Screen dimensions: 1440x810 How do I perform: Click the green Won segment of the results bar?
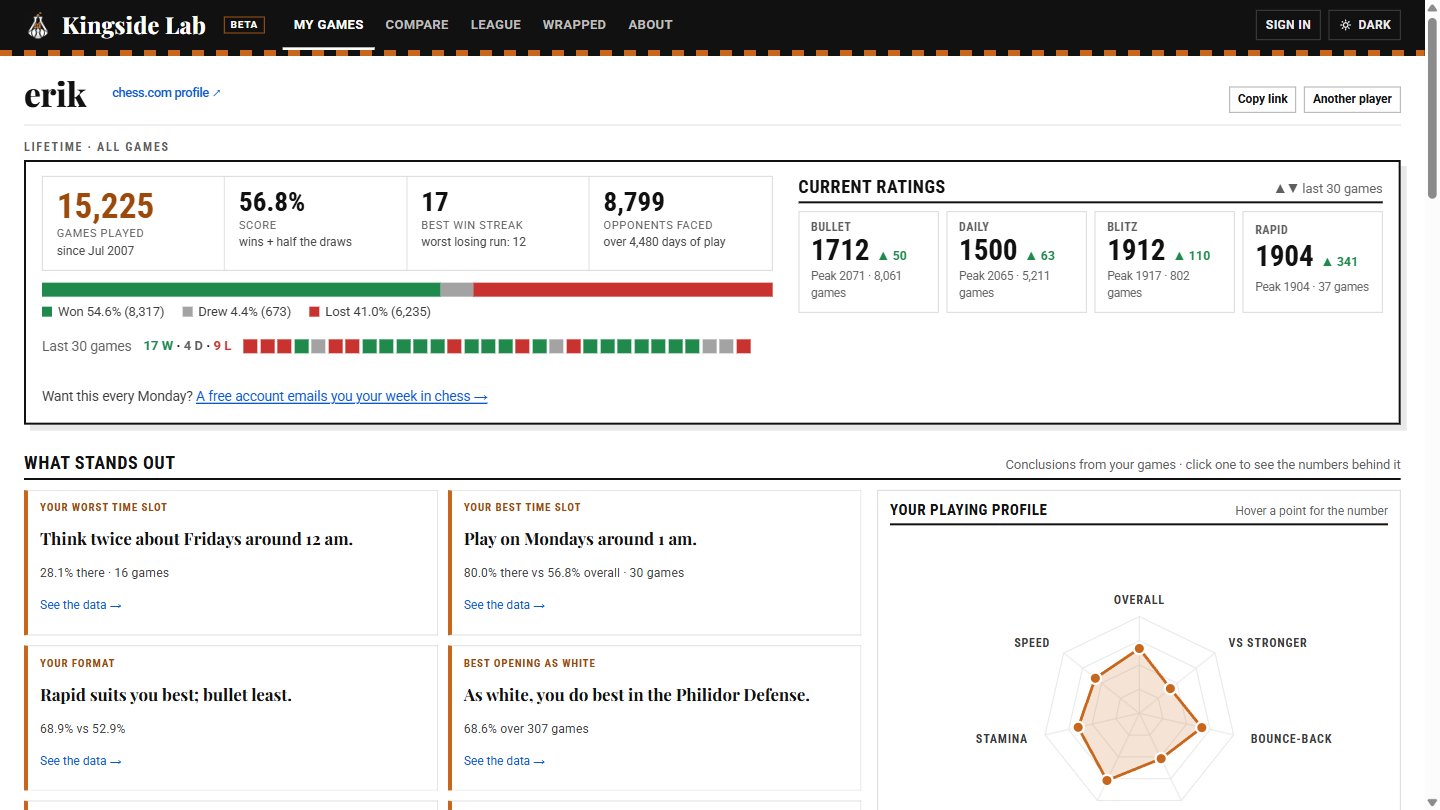(x=241, y=290)
